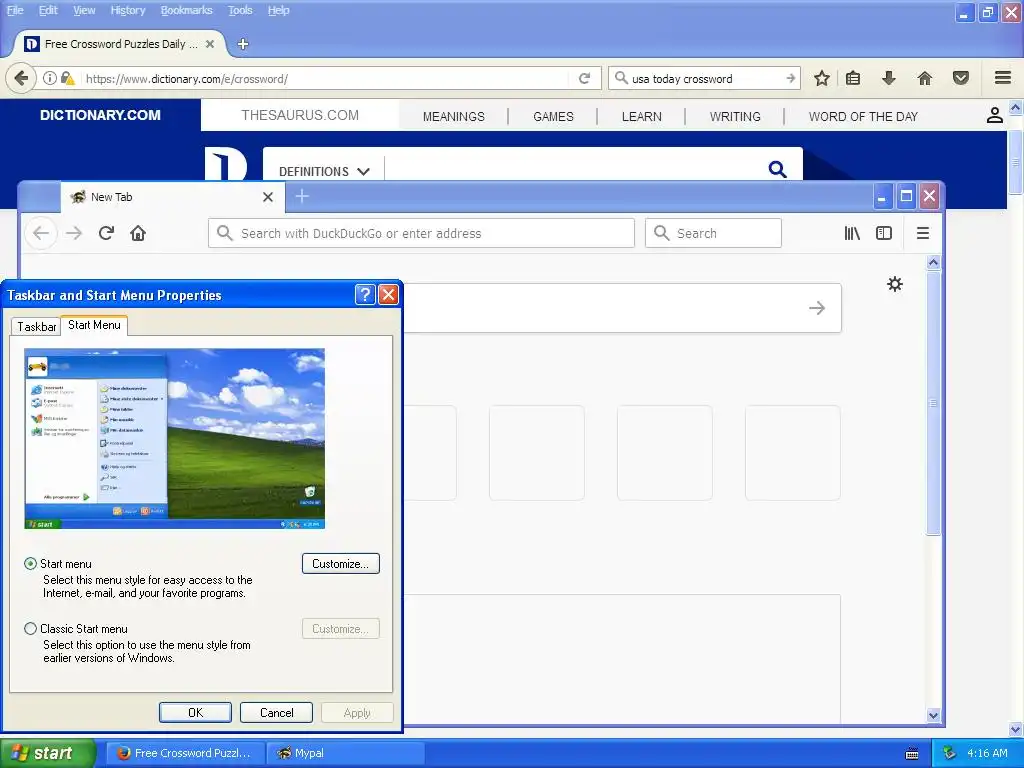Click Mypal home button
Screen dimensions: 1024x768
(x=138, y=233)
